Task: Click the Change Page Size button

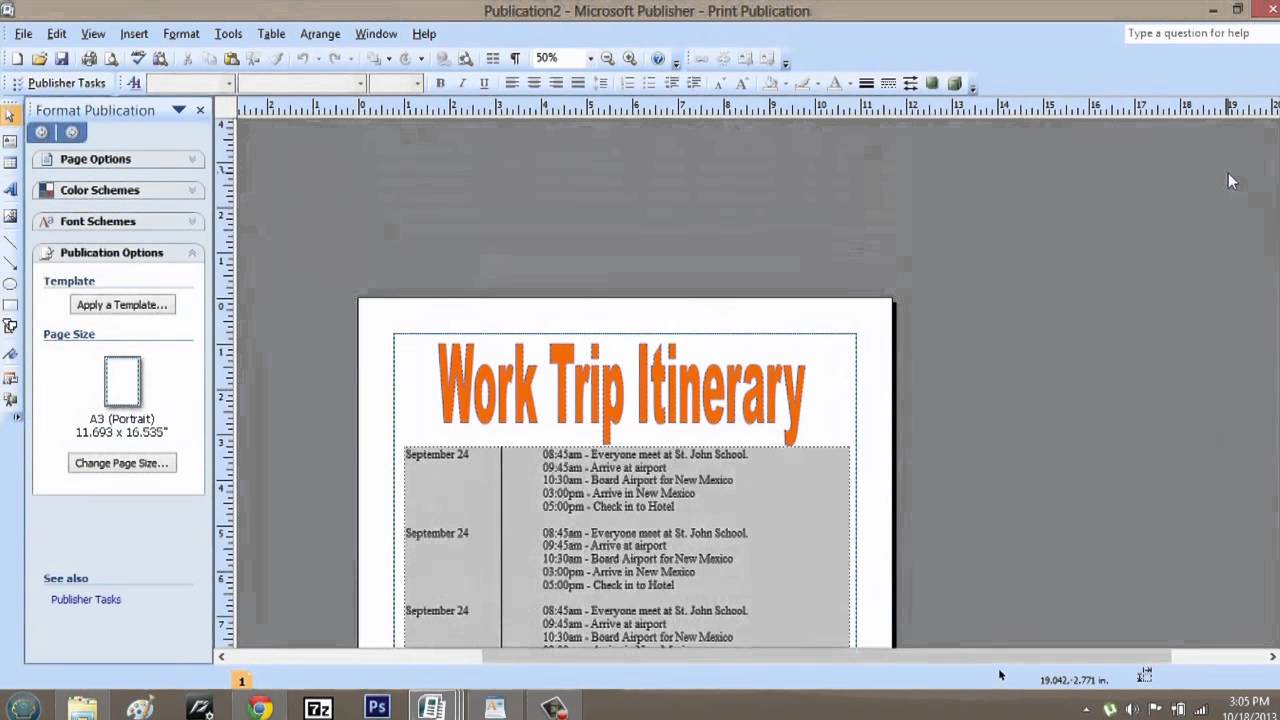Action: 122,463
